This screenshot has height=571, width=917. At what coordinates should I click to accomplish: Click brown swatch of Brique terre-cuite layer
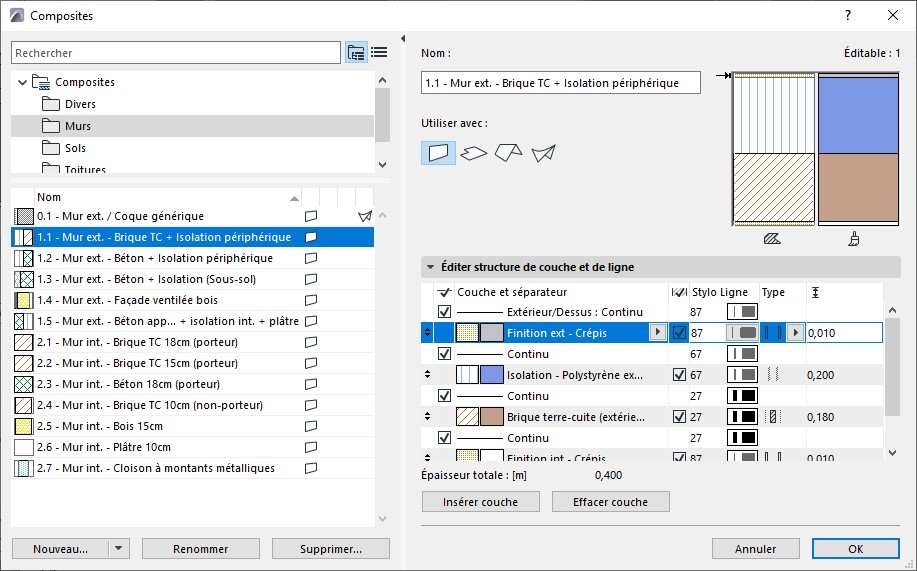(x=491, y=417)
